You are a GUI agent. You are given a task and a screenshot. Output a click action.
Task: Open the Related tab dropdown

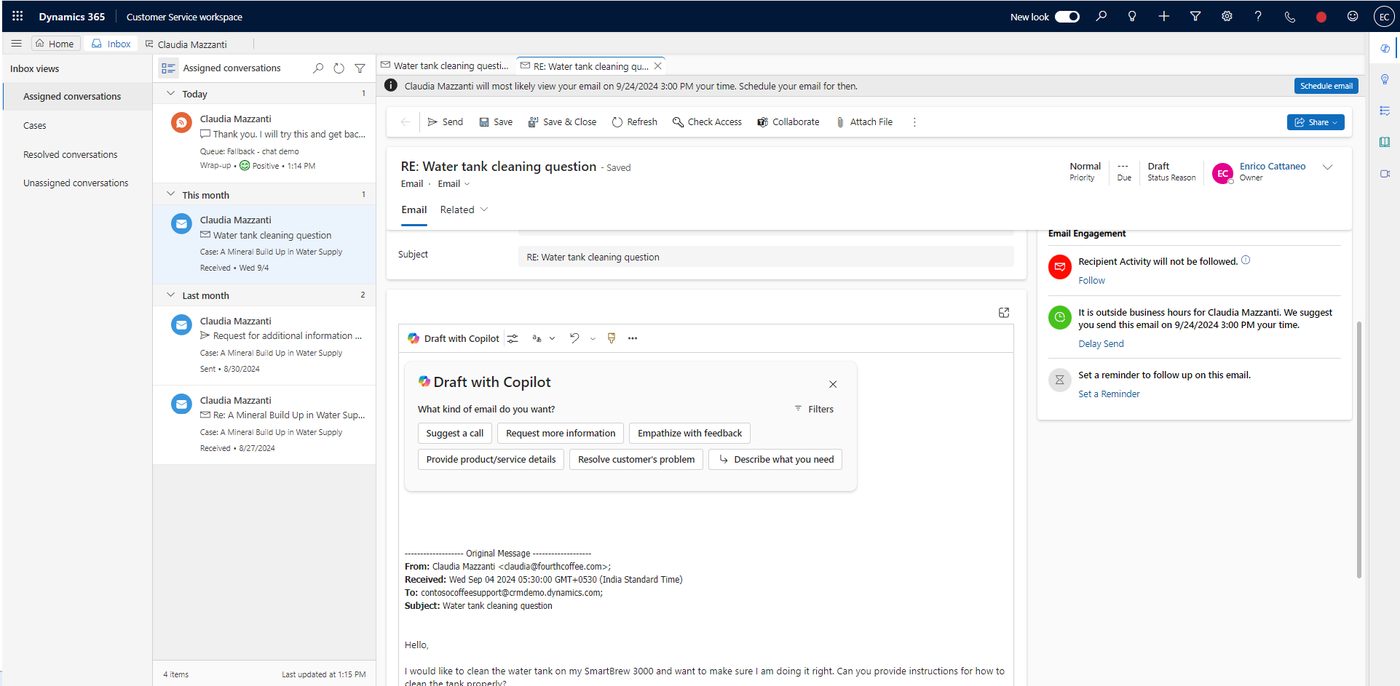coord(464,210)
